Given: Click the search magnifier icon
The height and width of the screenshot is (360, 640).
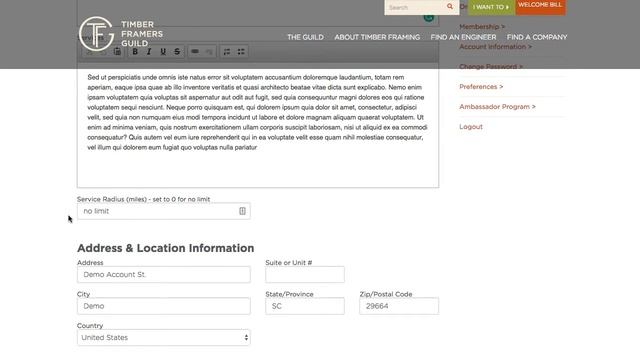Looking at the screenshot, I should coord(450,7).
